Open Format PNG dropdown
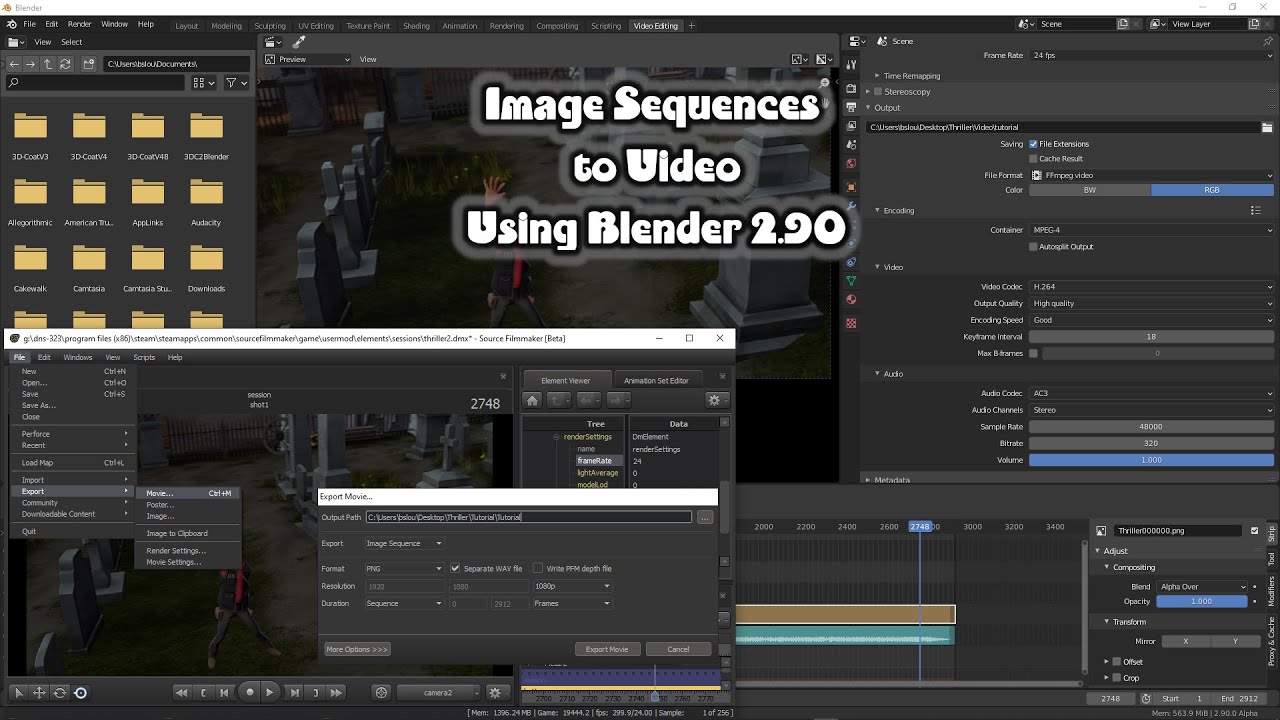Viewport: 1280px width, 720px height. tap(404, 569)
